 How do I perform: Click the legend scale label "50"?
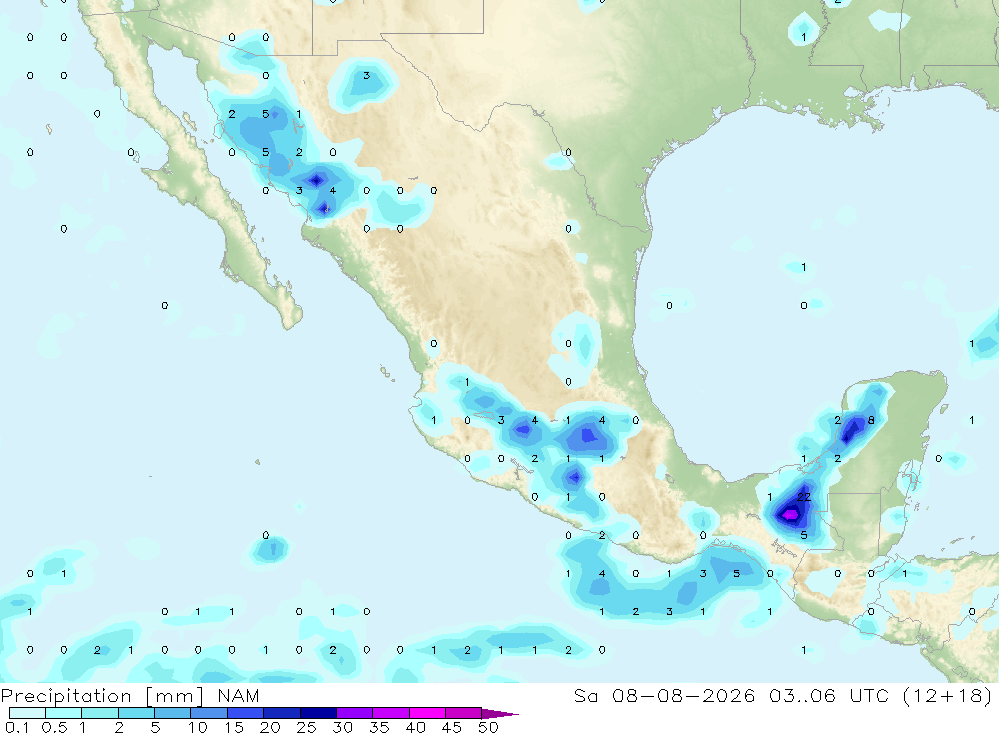(x=488, y=727)
